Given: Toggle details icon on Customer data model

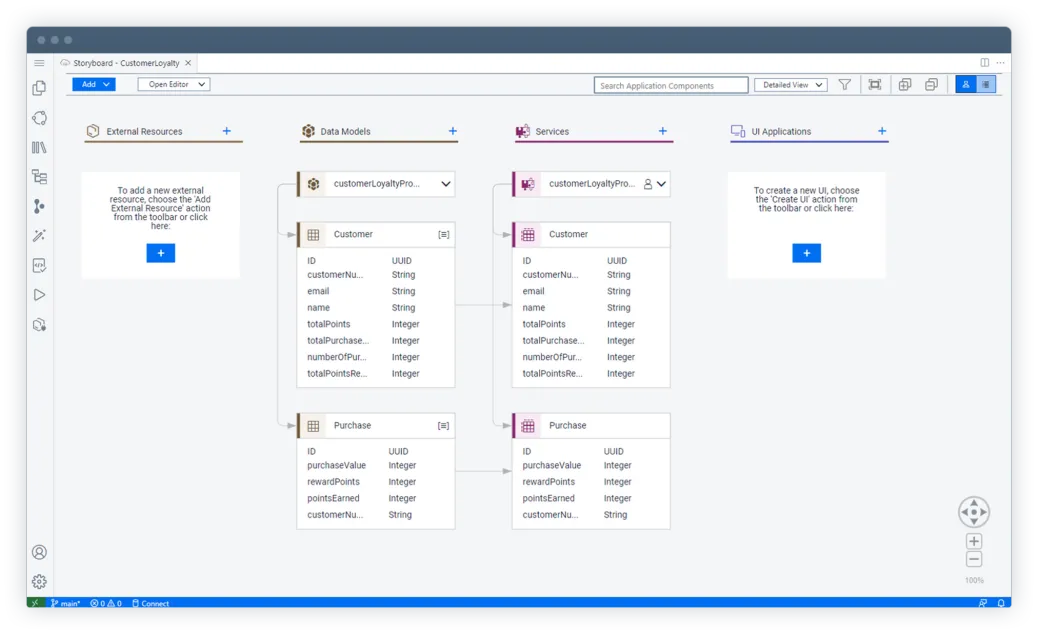Looking at the screenshot, I should [443, 234].
